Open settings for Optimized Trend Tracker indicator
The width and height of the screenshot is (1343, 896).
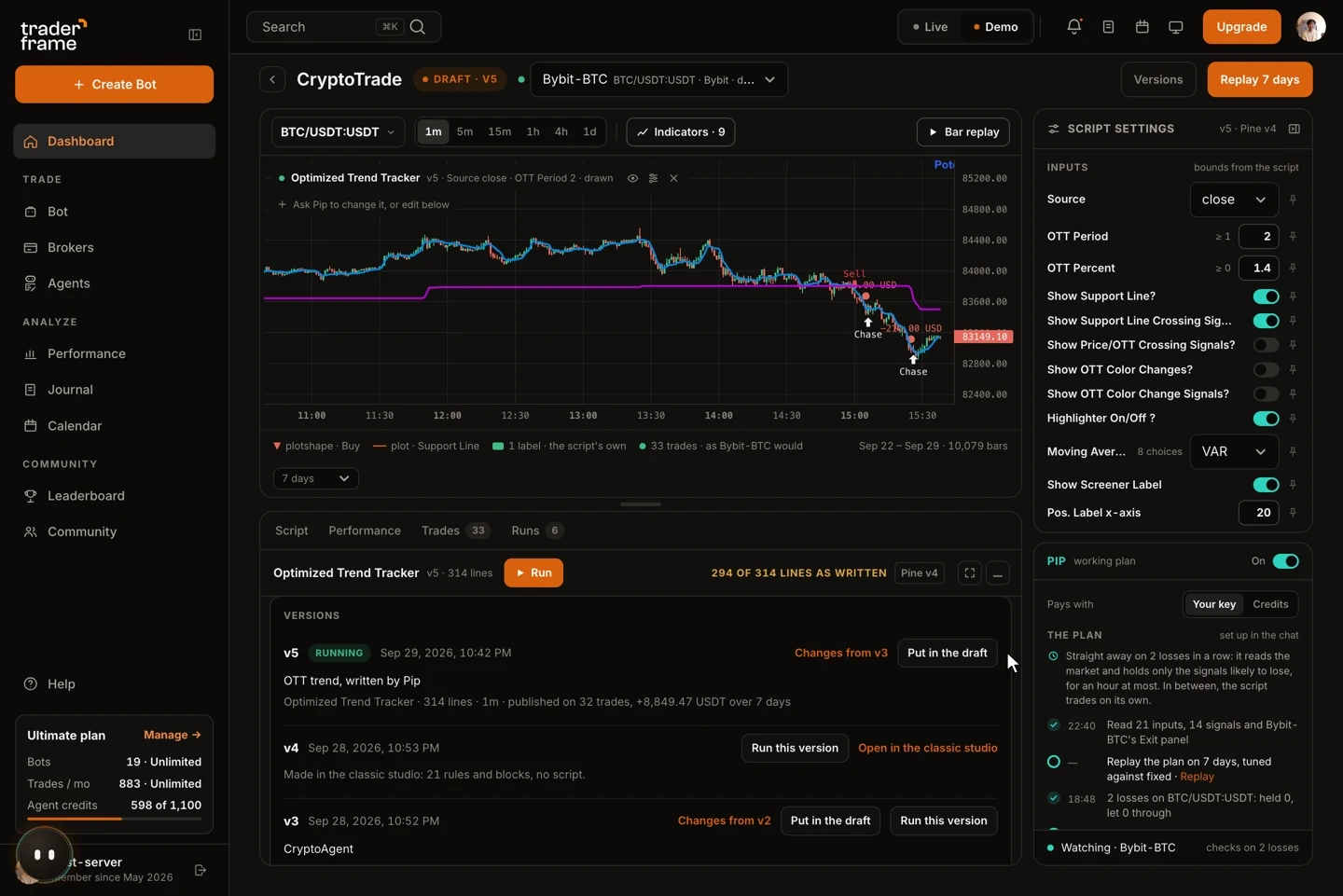[x=653, y=178]
